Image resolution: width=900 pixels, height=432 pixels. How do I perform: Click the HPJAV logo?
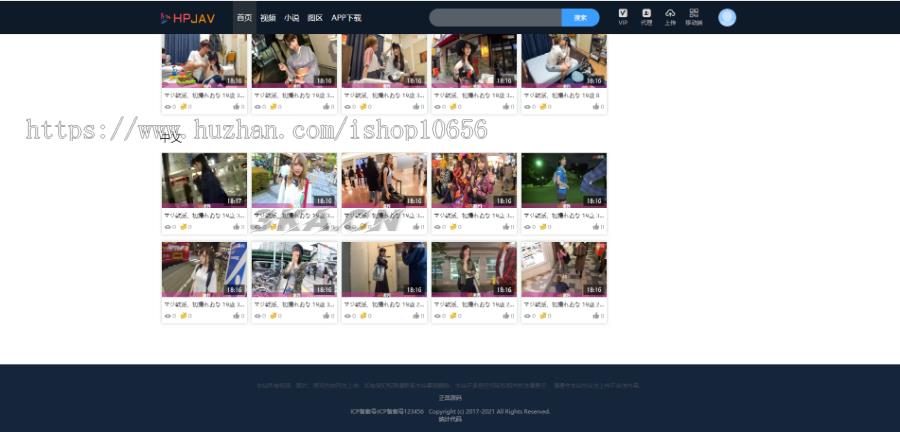point(187,18)
